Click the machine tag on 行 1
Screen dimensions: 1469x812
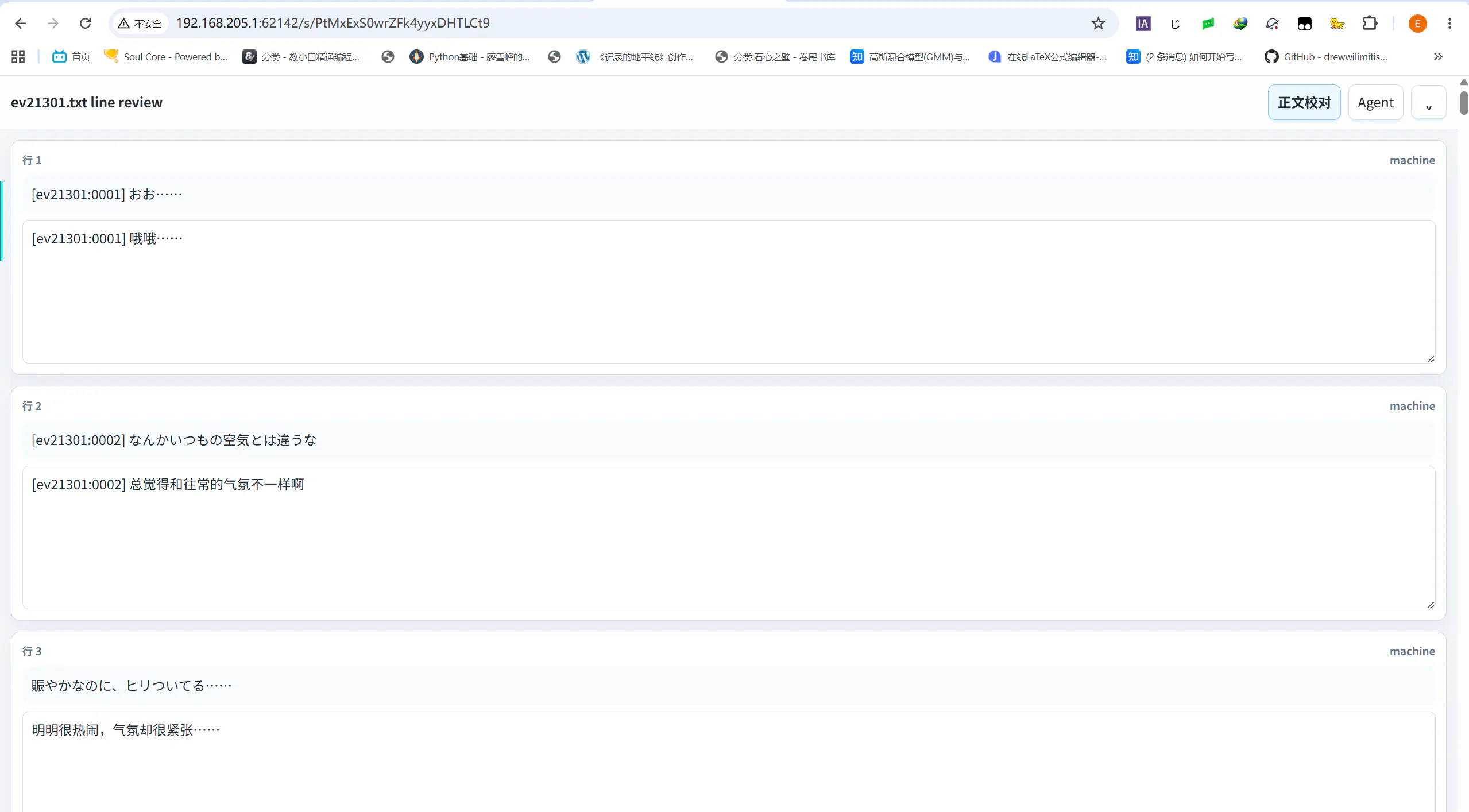pos(1412,160)
